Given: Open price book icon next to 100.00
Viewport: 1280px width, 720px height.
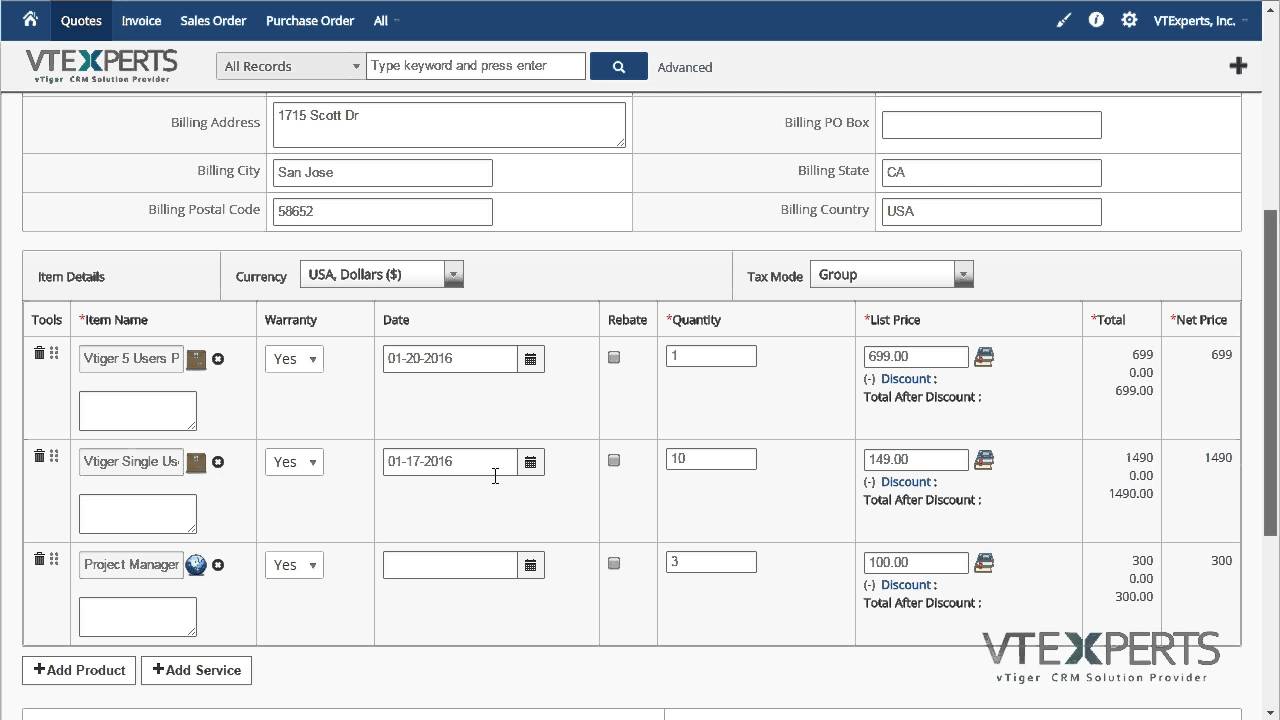Looking at the screenshot, I should [x=984, y=563].
